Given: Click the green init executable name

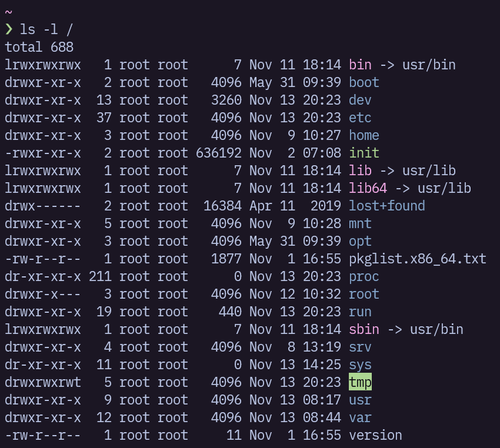Looking at the screenshot, I should pyautogui.click(x=364, y=153).
